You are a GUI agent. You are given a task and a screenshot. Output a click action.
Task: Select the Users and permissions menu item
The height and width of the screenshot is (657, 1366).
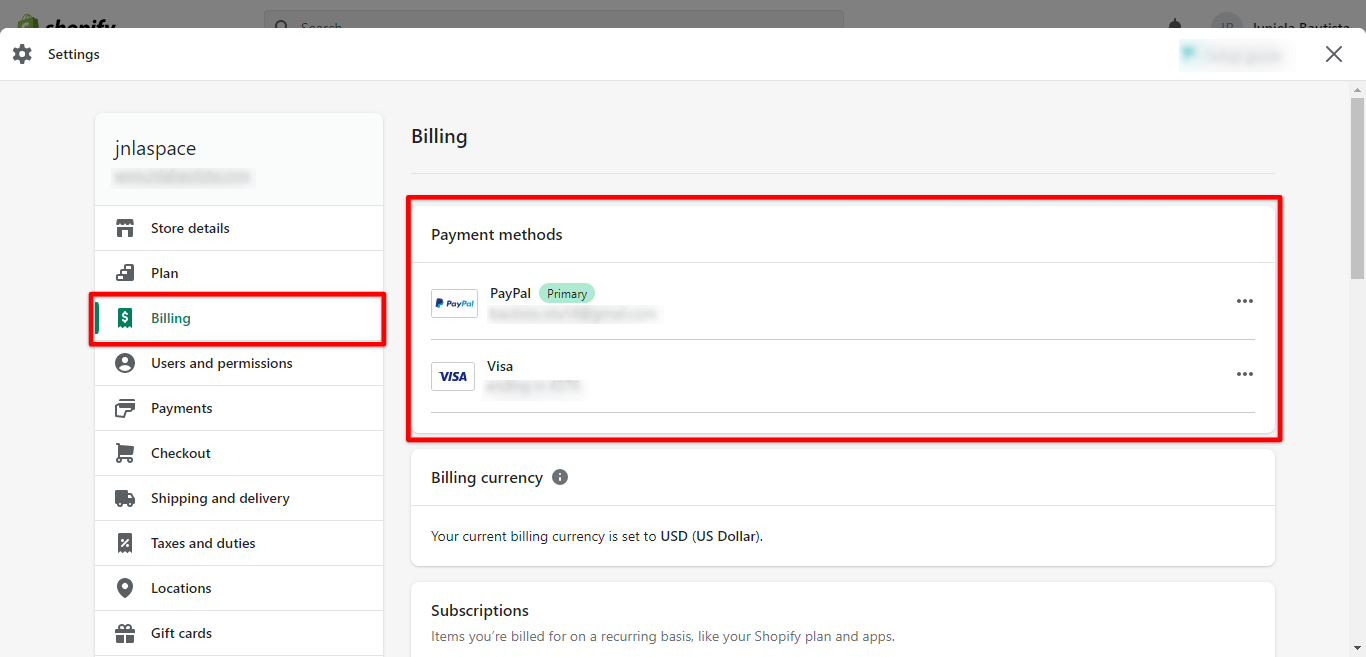221,363
